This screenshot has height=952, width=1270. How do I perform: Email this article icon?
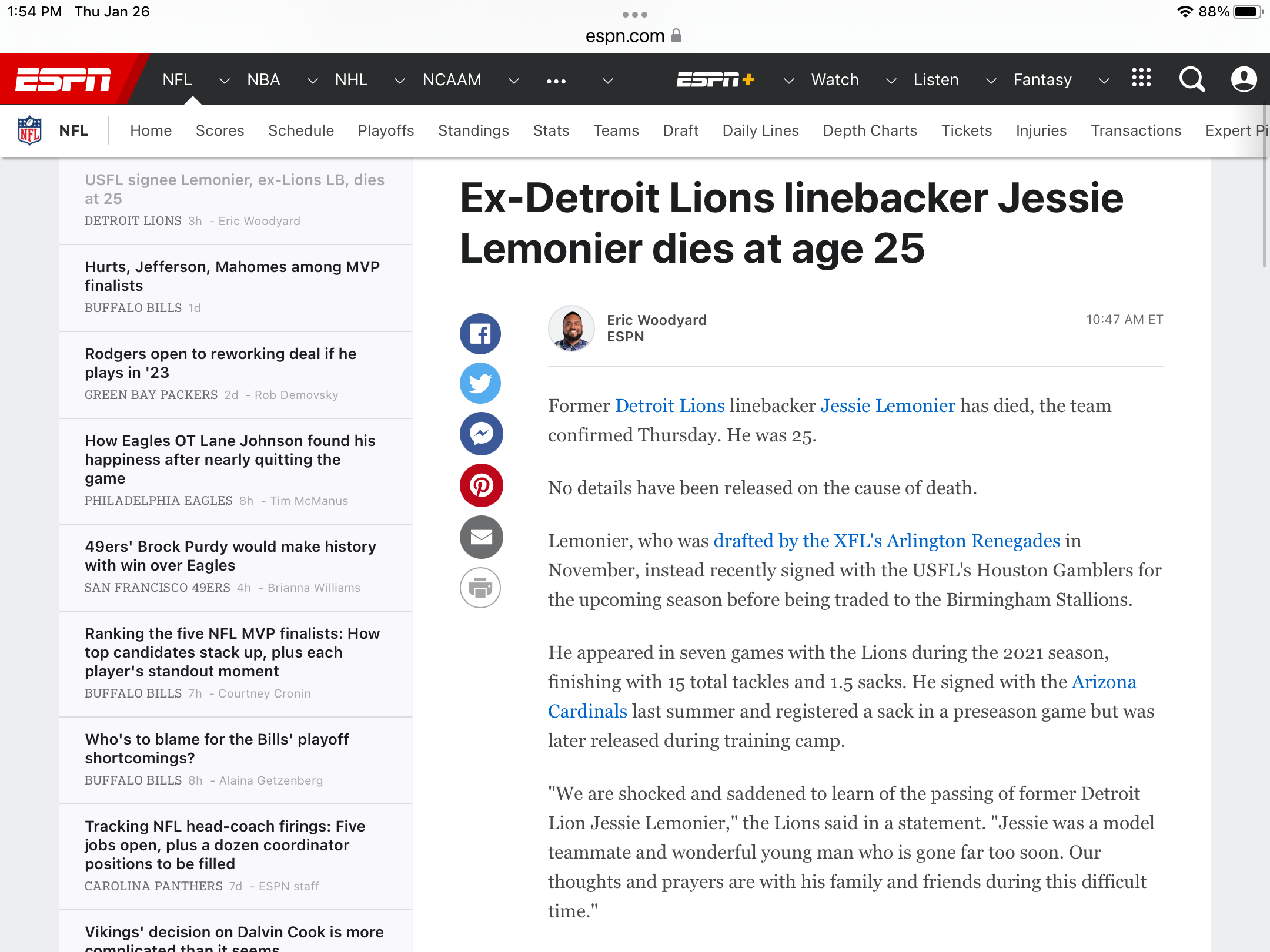(x=481, y=537)
